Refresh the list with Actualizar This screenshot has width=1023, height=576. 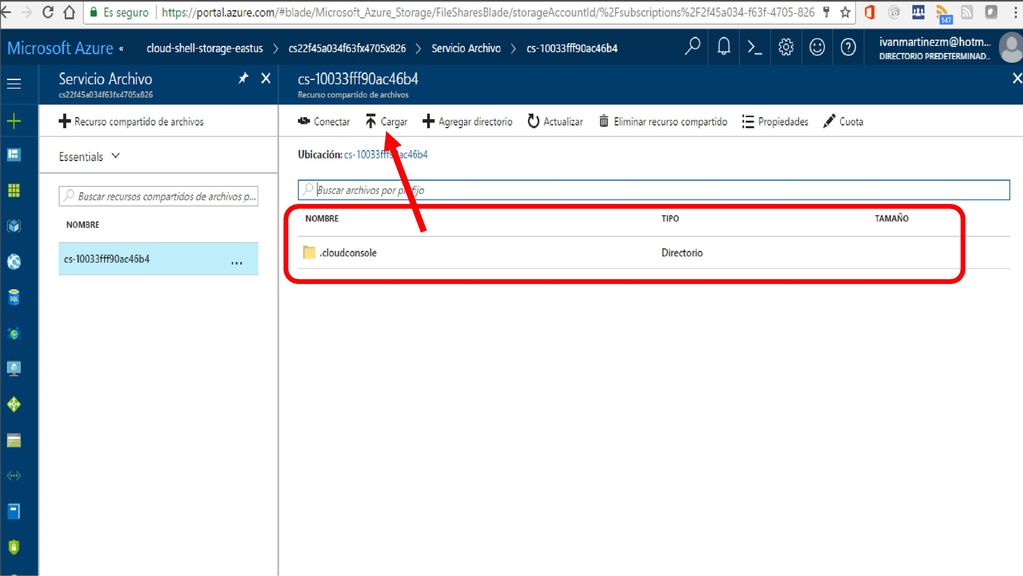click(x=555, y=121)
